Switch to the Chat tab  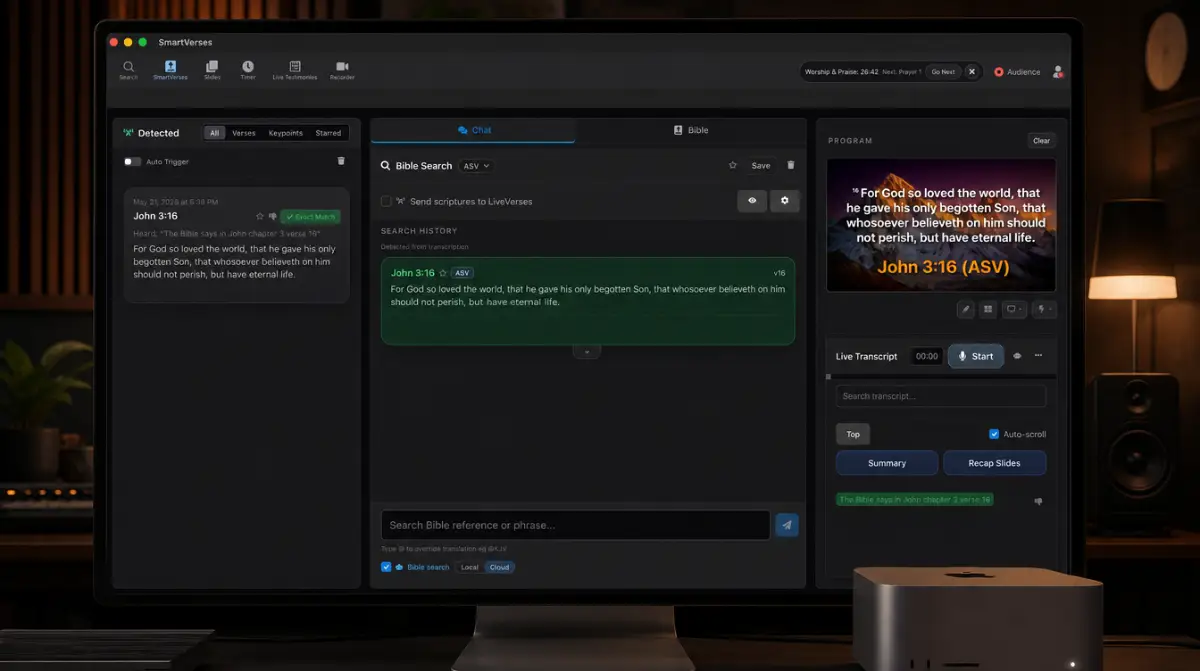(x=474, y=130)
